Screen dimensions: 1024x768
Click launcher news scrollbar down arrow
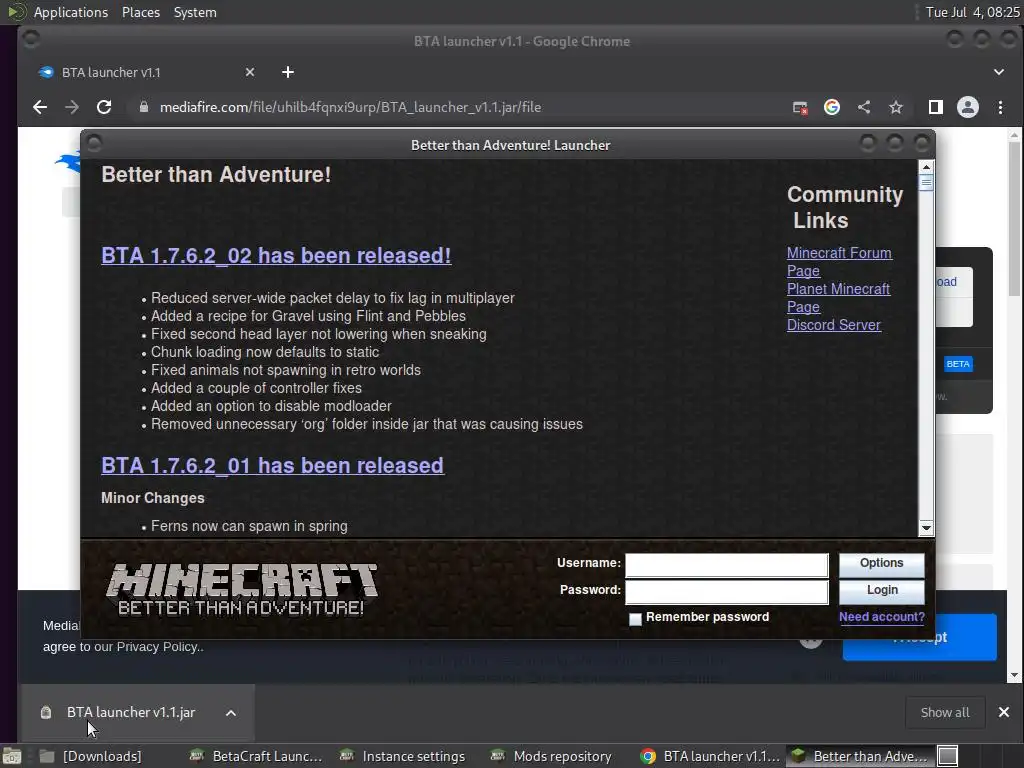(x=925, y=528)
